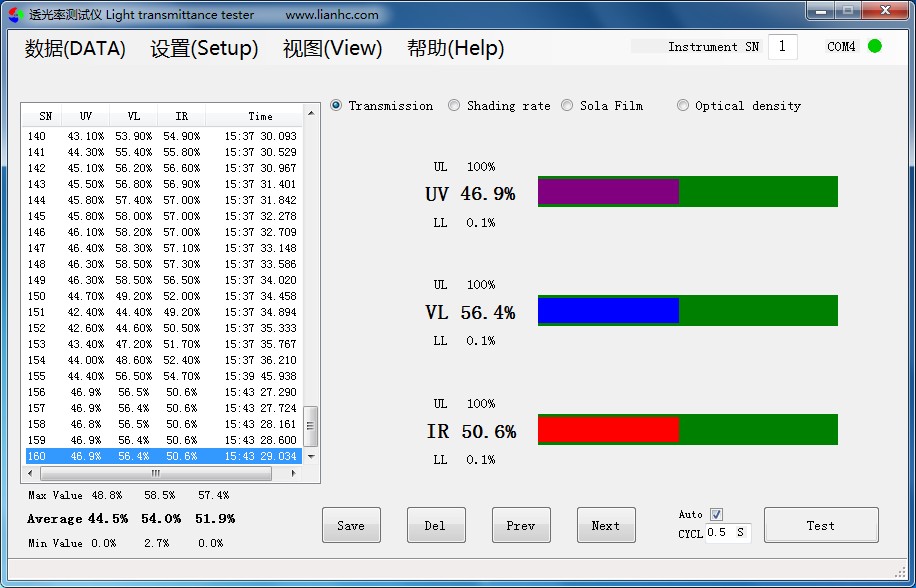Toggle the Auto checkbox

[x=716, y=514]
